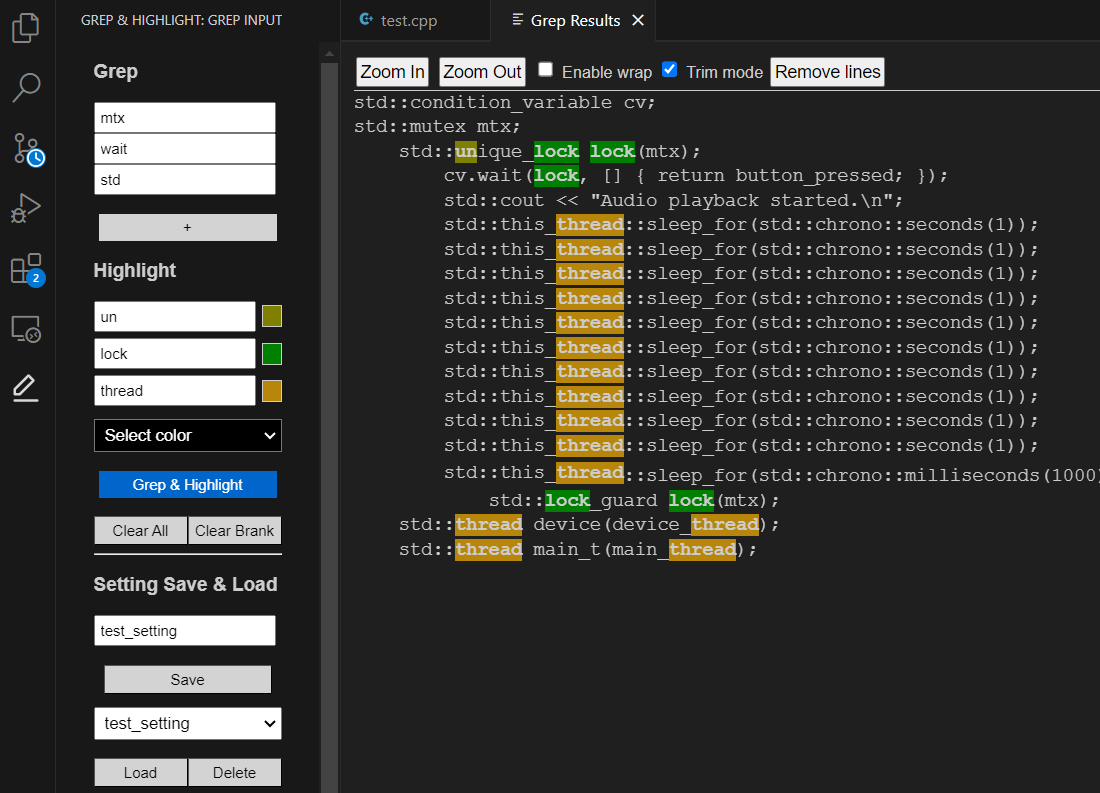Click the 'Audio playback started' result line
Screen dimensions: 1100x793
tap(673, 201)
